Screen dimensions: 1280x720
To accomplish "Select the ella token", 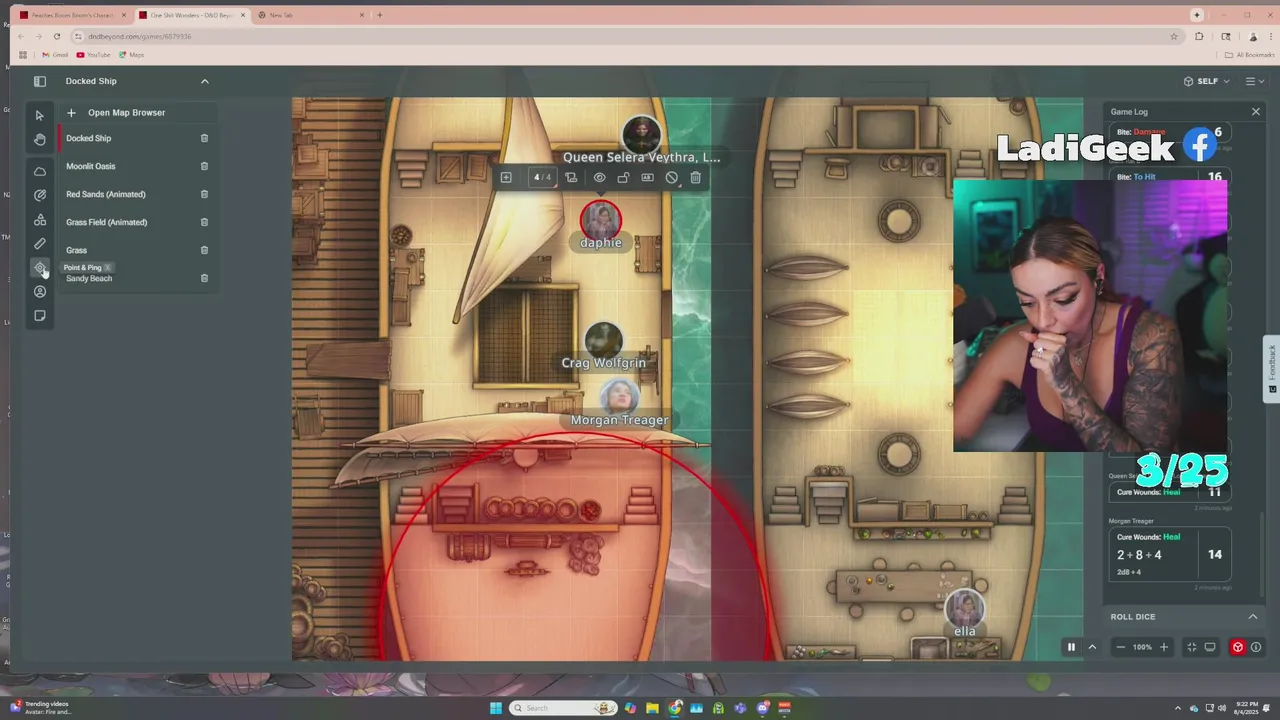I will click(x=964, y=608).
